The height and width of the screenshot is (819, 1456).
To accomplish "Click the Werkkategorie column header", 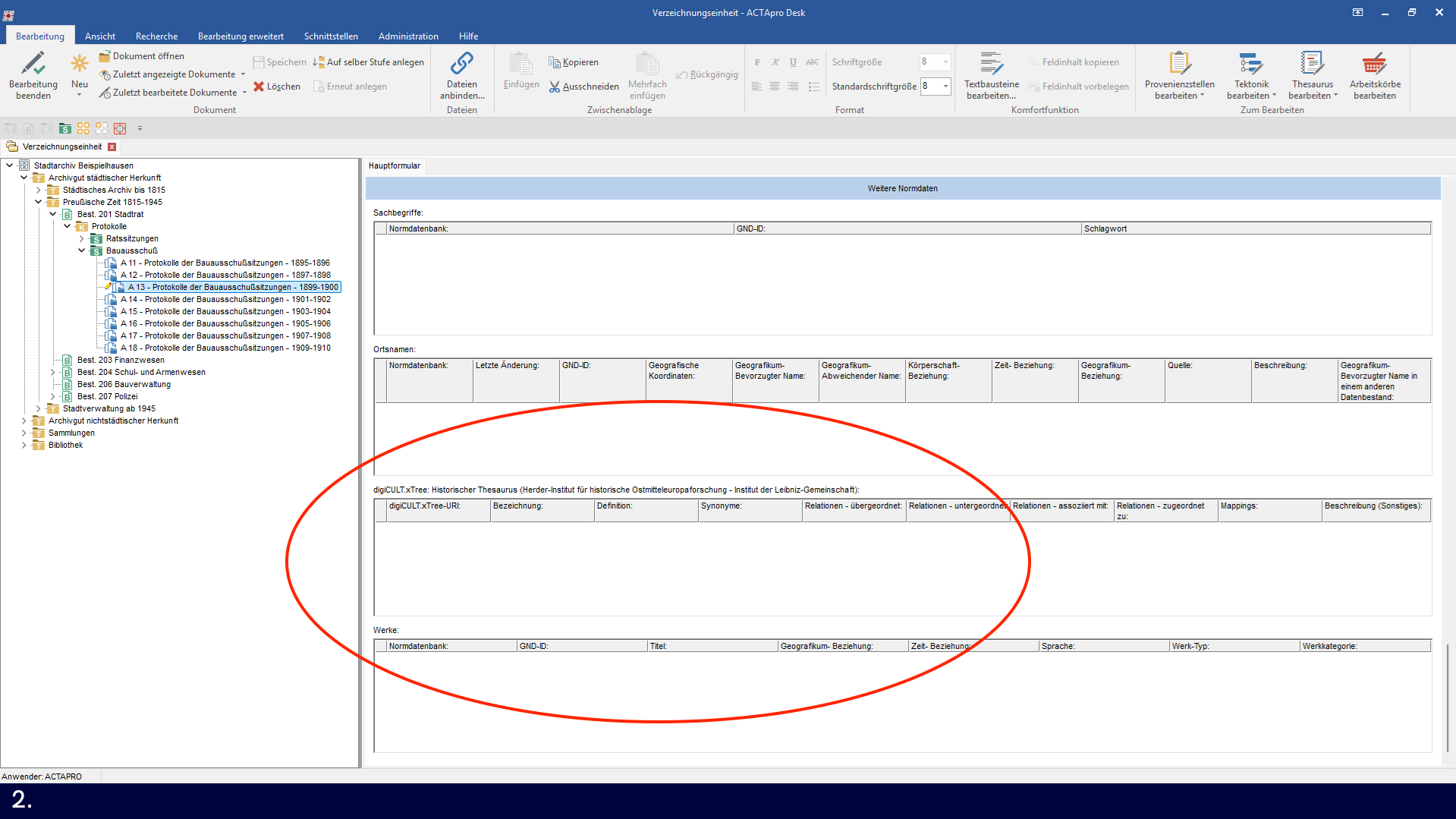I will 1366,646.
